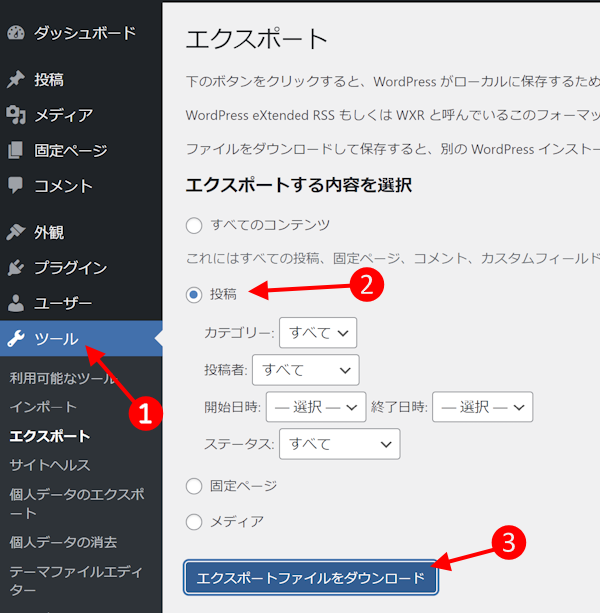Click the wrench icon beside ツール
The width and height of the screenshot is (600, 613).
coord(16,339)
